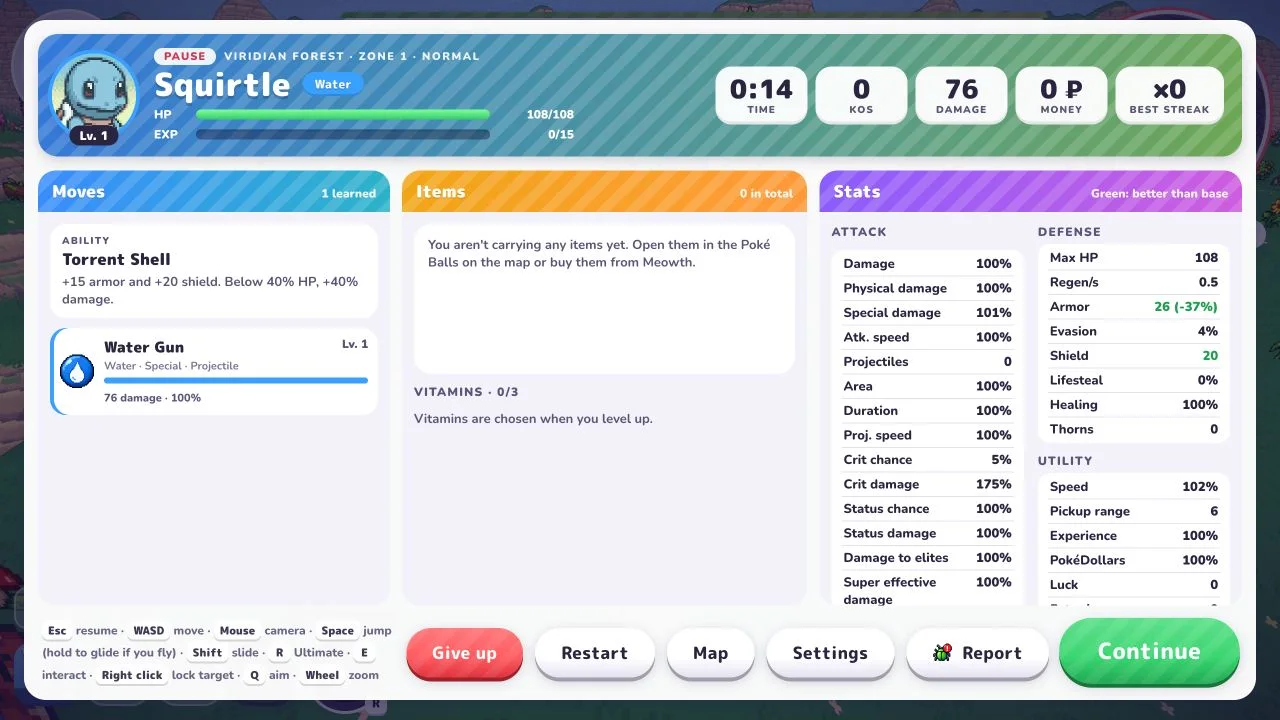Click the KOS counter tile

(x=861, y=96)
